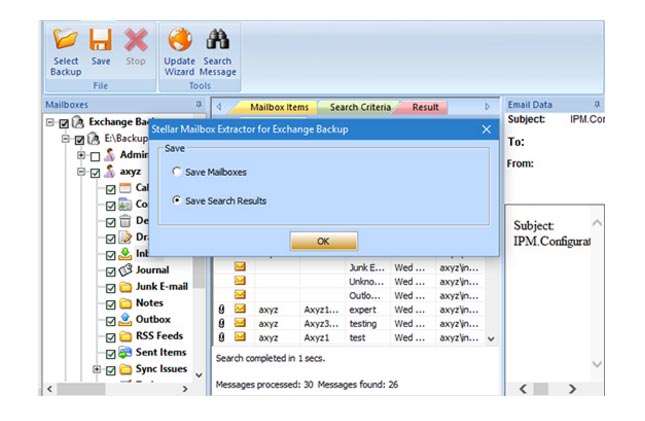Uncheck the RSS Feeds checkbox
Viewport: 645px width, 421px height.
click(111, 337)
